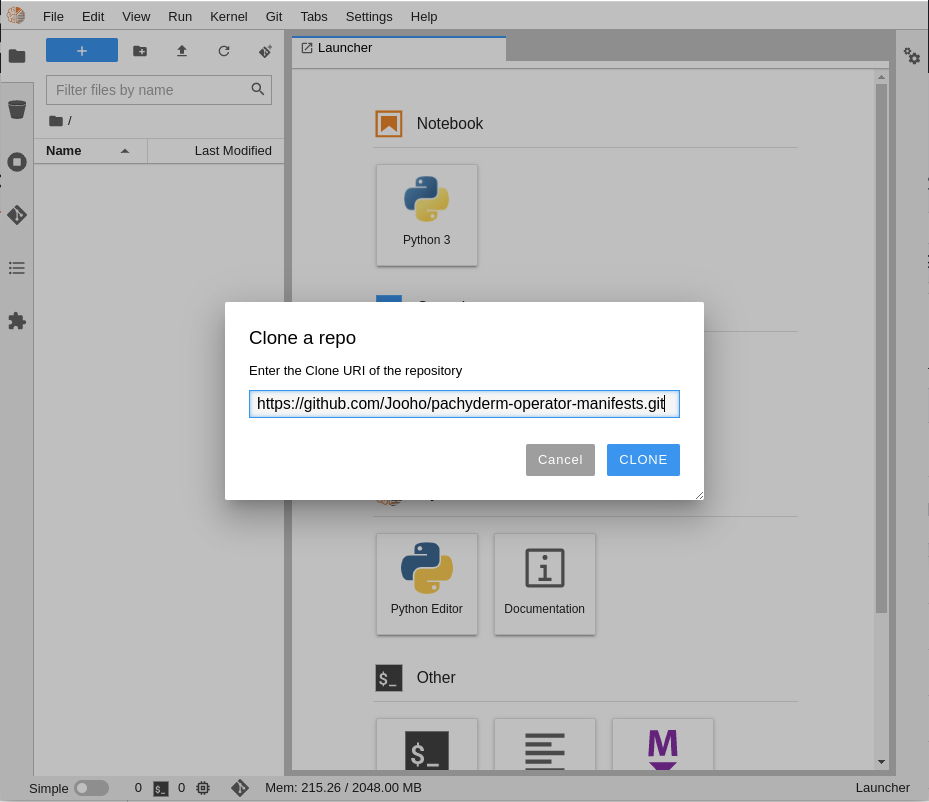Open the Table of Contents sidebar icon
Image resolution: width=929 pixels, height=802 pixels.
coord(17,268)
